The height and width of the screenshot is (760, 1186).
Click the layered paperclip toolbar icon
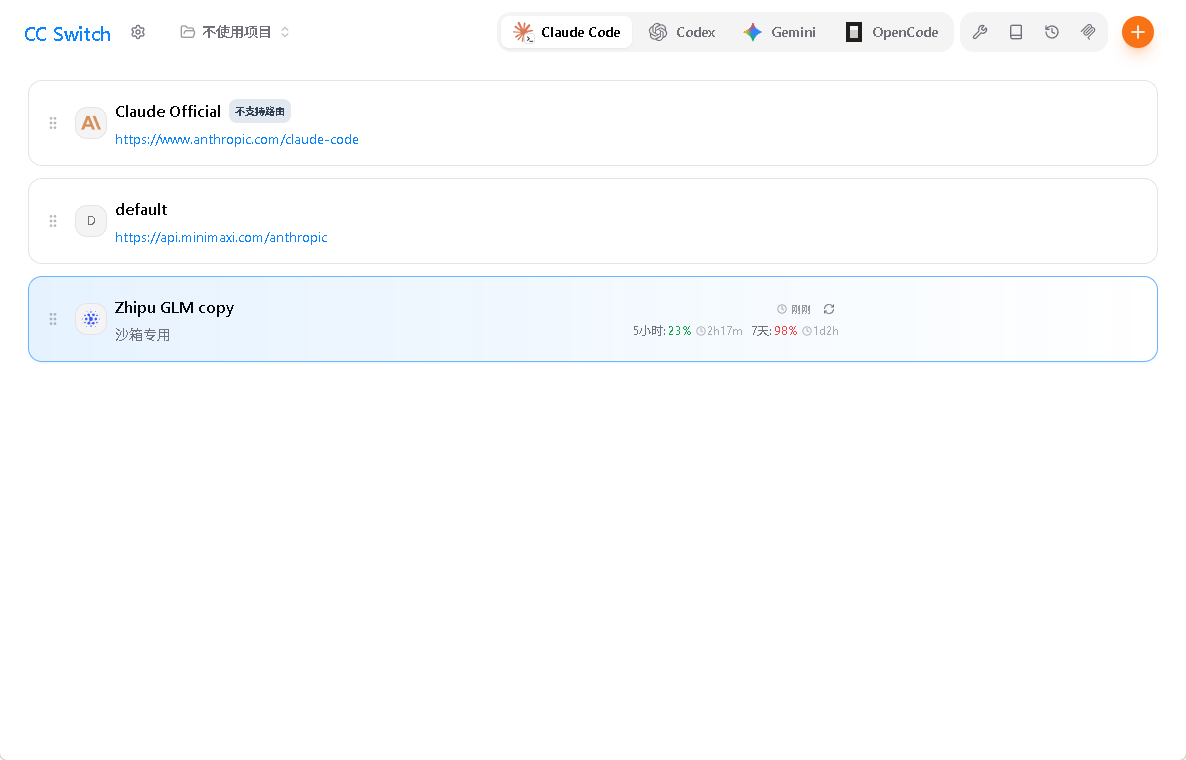[1088, 32]
